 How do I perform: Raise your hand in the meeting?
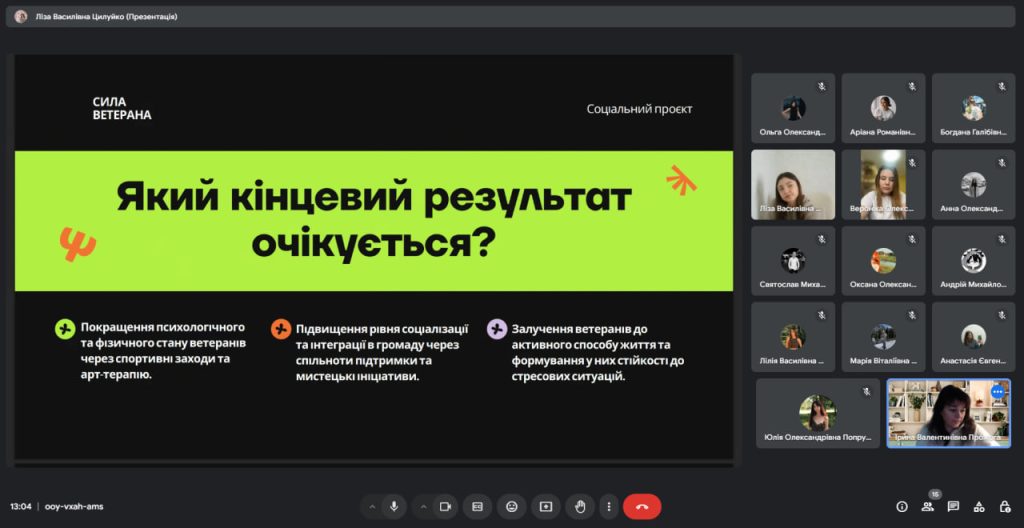click(579, 507)
